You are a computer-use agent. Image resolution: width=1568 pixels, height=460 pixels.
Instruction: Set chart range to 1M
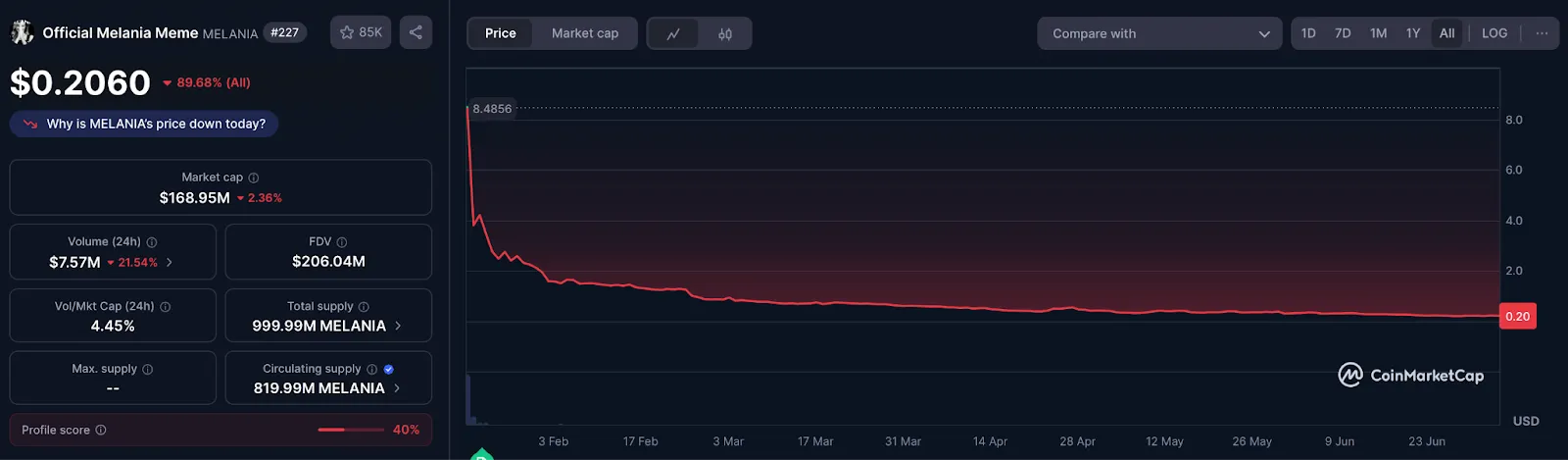coord(1378,33)
